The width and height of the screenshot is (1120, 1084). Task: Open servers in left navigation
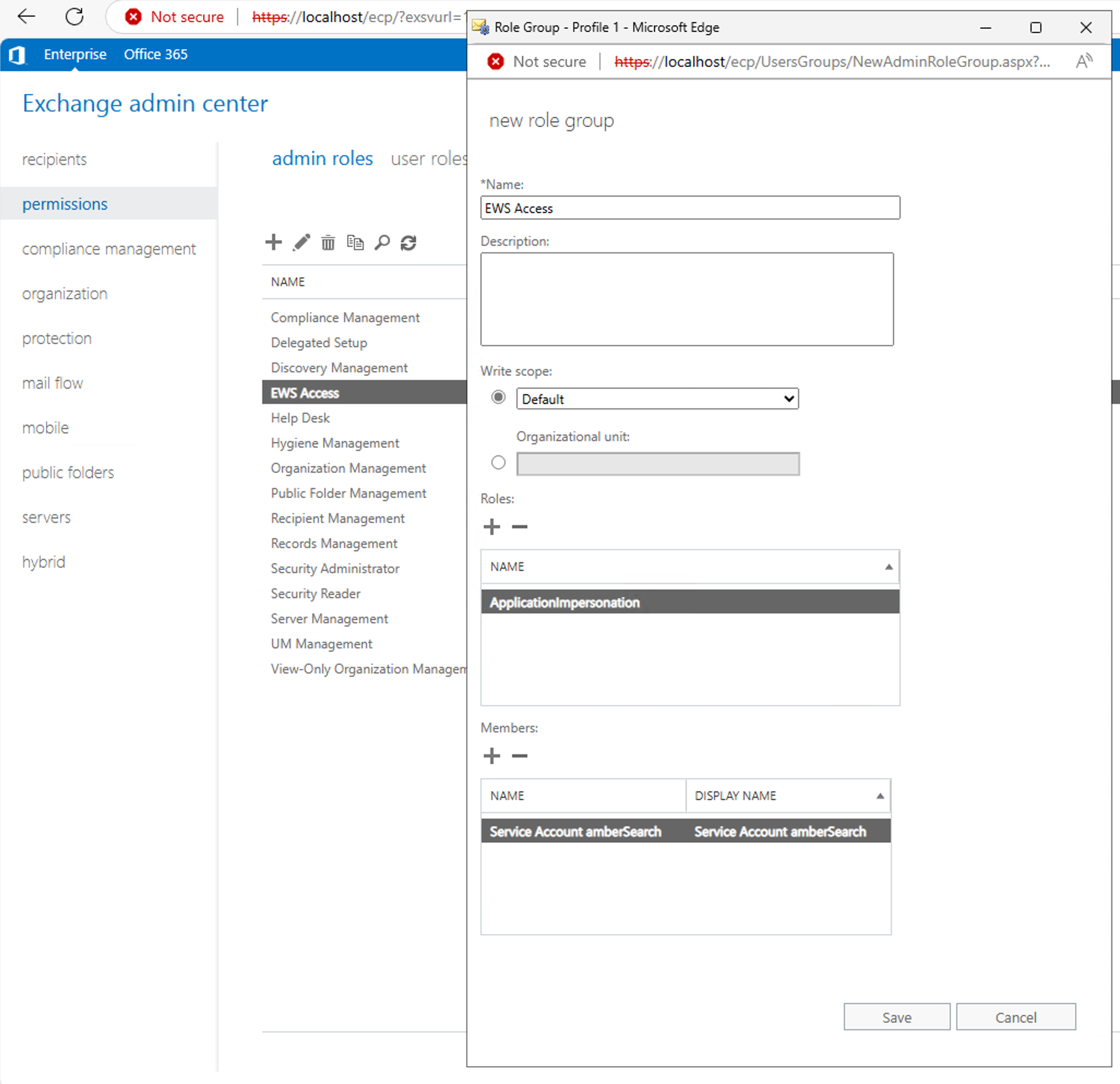[46, 517]
